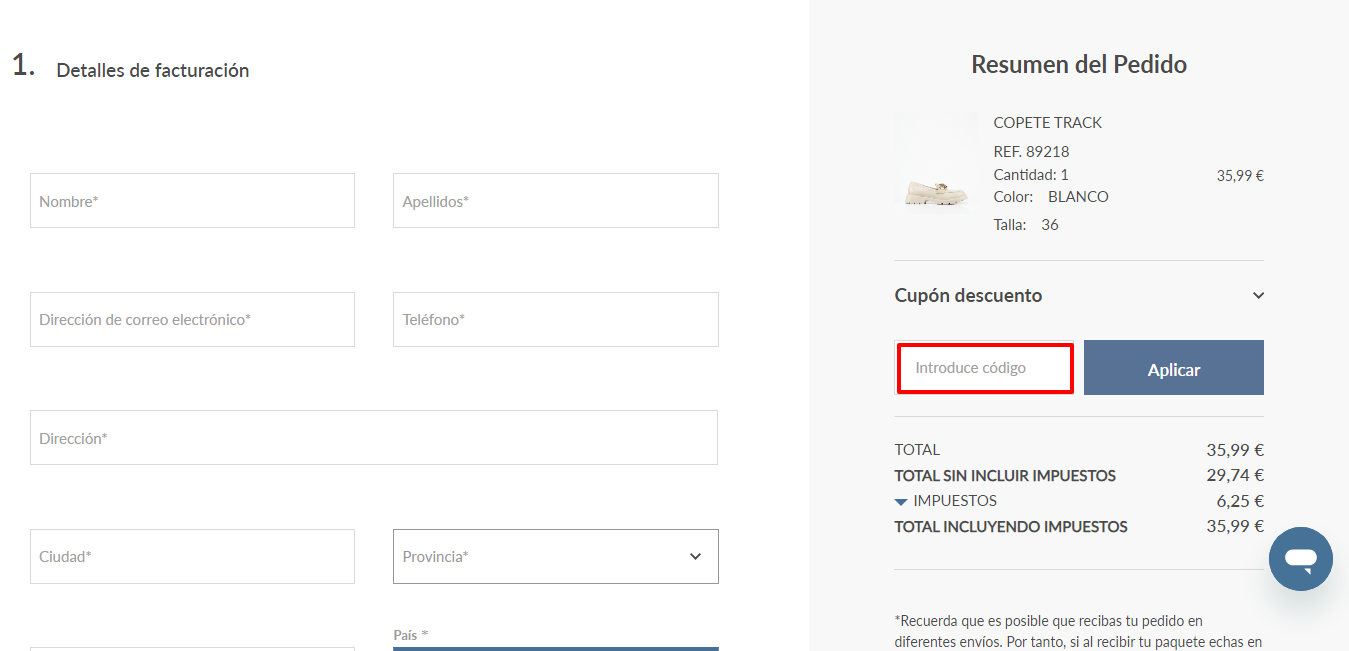Click the Ciudad input field
This screenshot has height=651, width=1349.
coord(192,556)
